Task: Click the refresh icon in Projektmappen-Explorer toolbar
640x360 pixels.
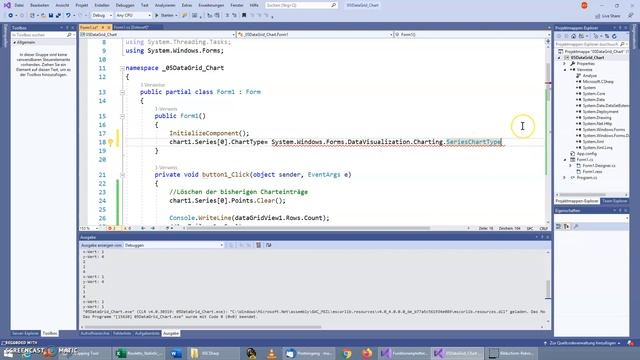Action: [x=614, y=36]
